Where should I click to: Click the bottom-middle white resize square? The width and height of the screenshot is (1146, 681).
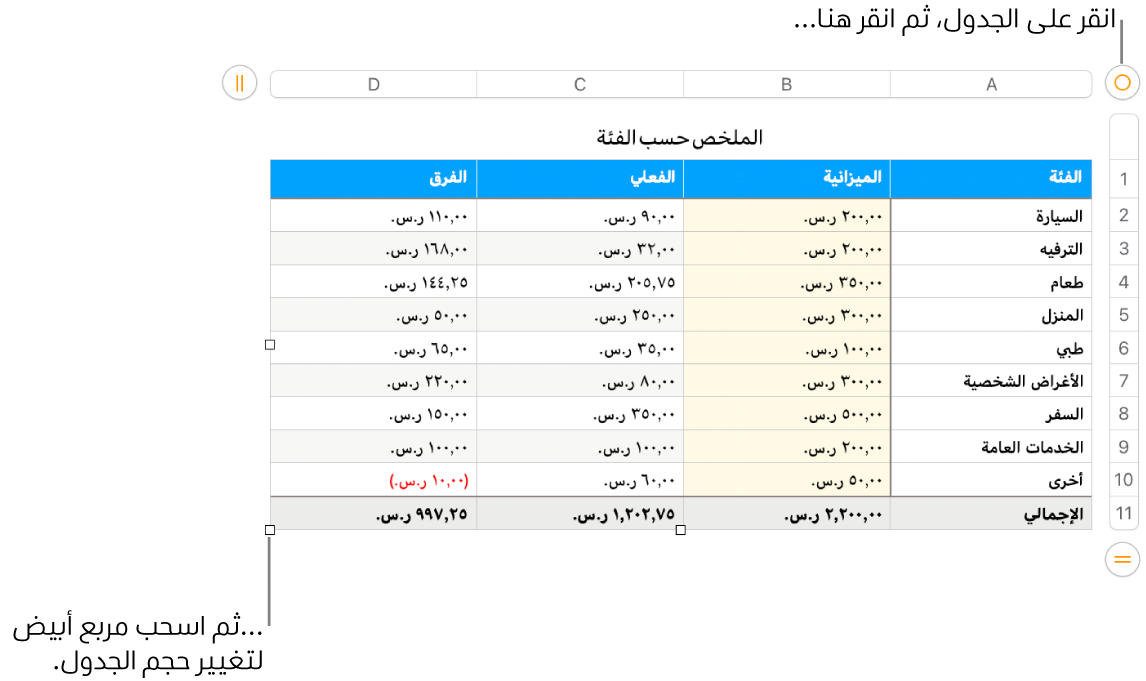click(x=681, y=530)
